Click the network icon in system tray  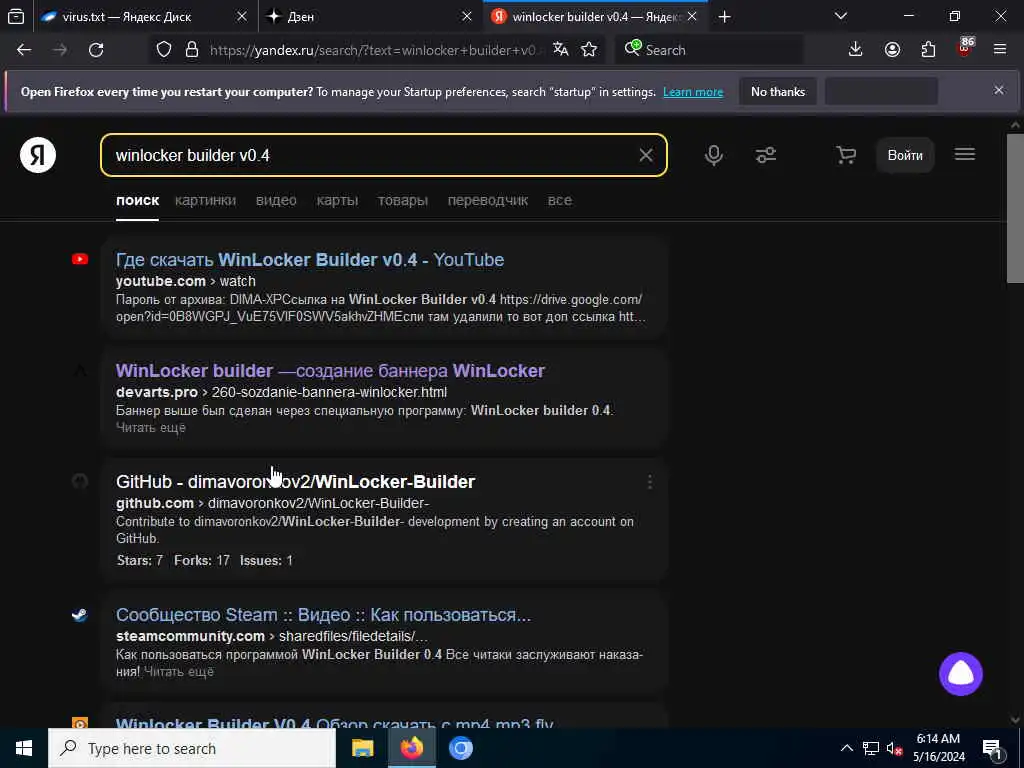click(871, 748)
